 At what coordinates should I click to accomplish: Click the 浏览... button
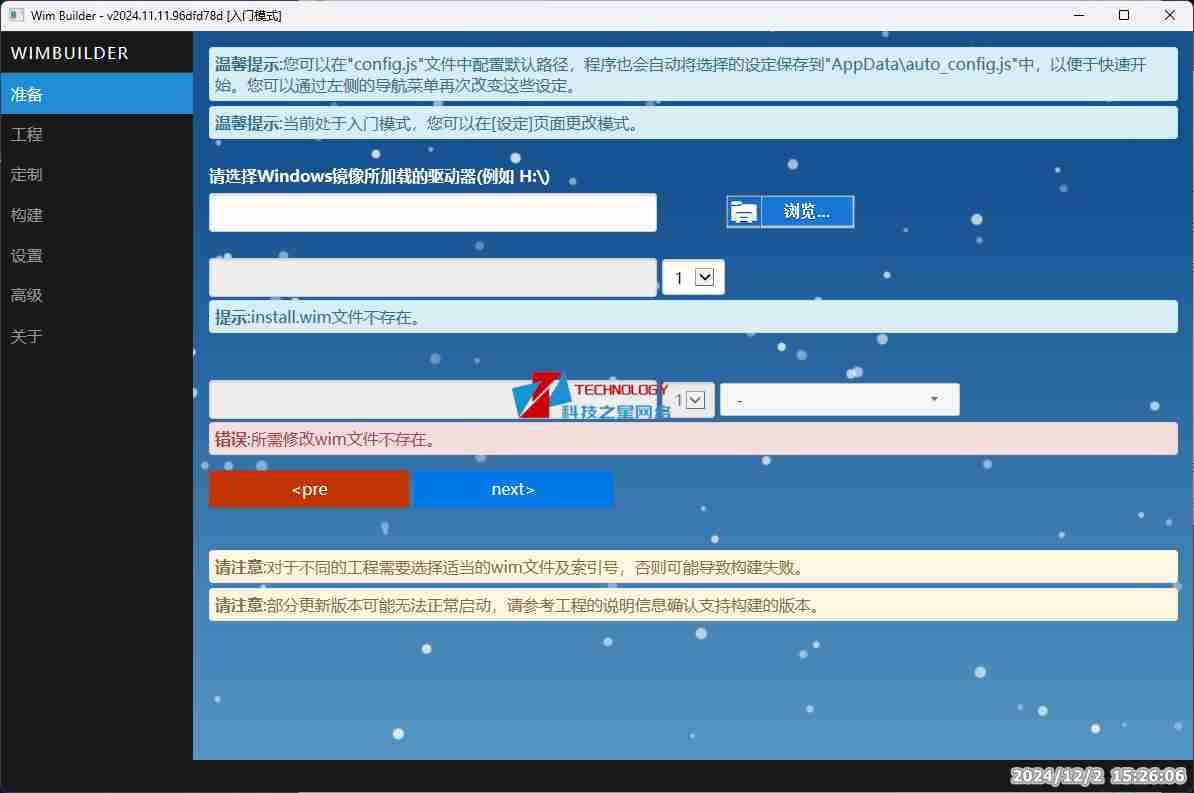tap(806, 212)
